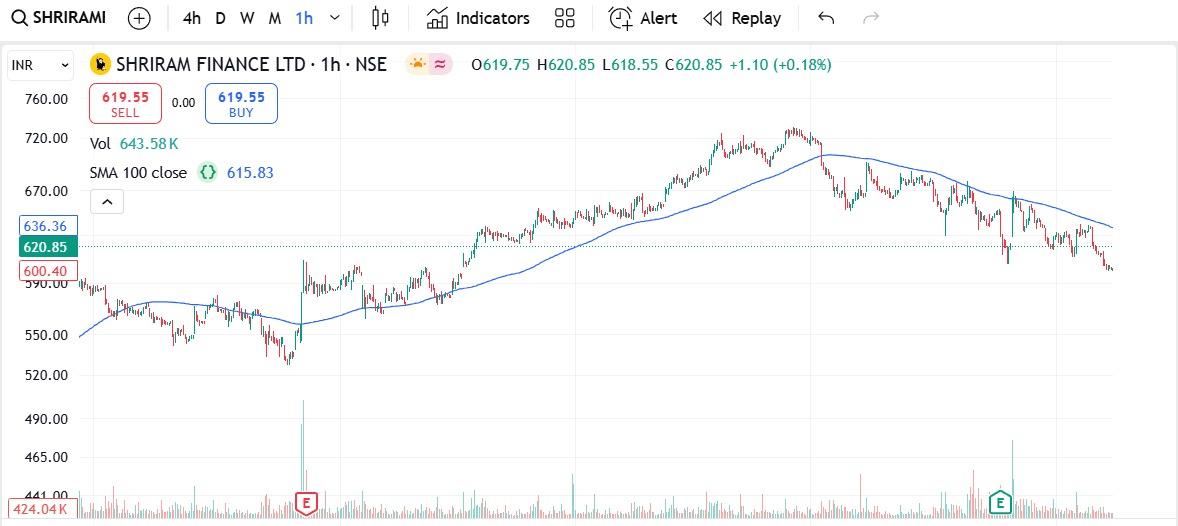This screenshot has height=526, width=1178.
Task: Create an Alert
Action: click(x=642, y=18)
